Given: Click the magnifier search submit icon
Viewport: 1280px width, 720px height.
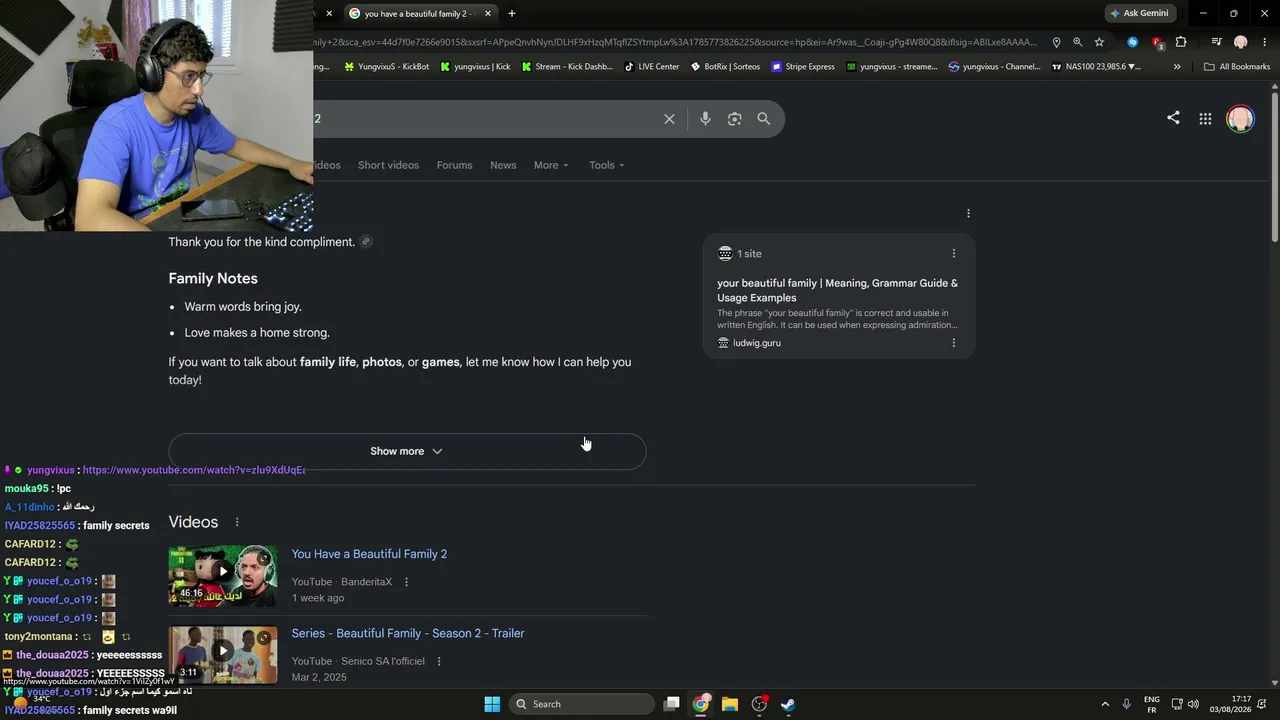Looking at the screenshot, I should click(764, 119).
